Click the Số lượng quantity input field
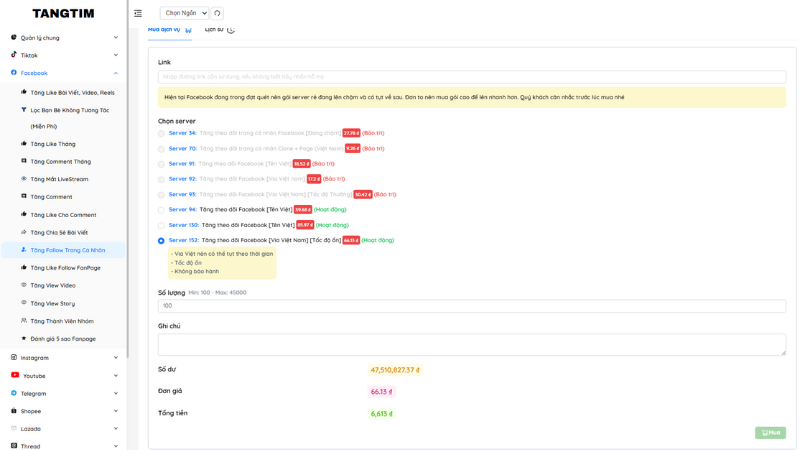Viewport: 800px width, 450px height. pos(471,306)
